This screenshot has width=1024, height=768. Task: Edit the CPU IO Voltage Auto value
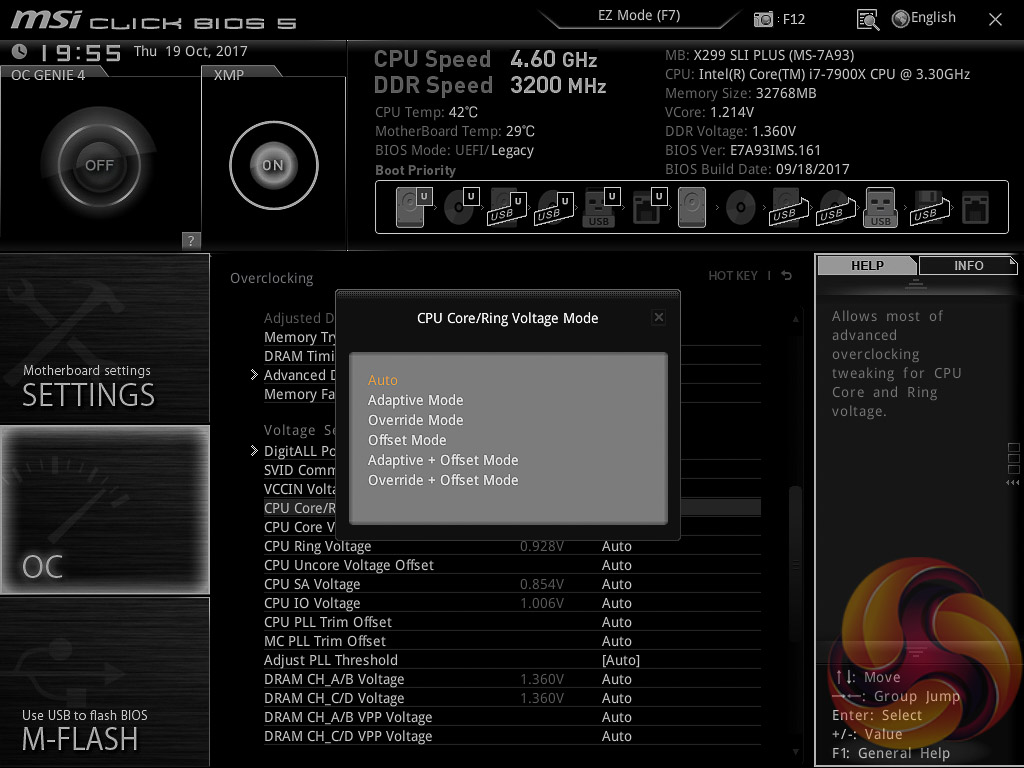[616, 603]
